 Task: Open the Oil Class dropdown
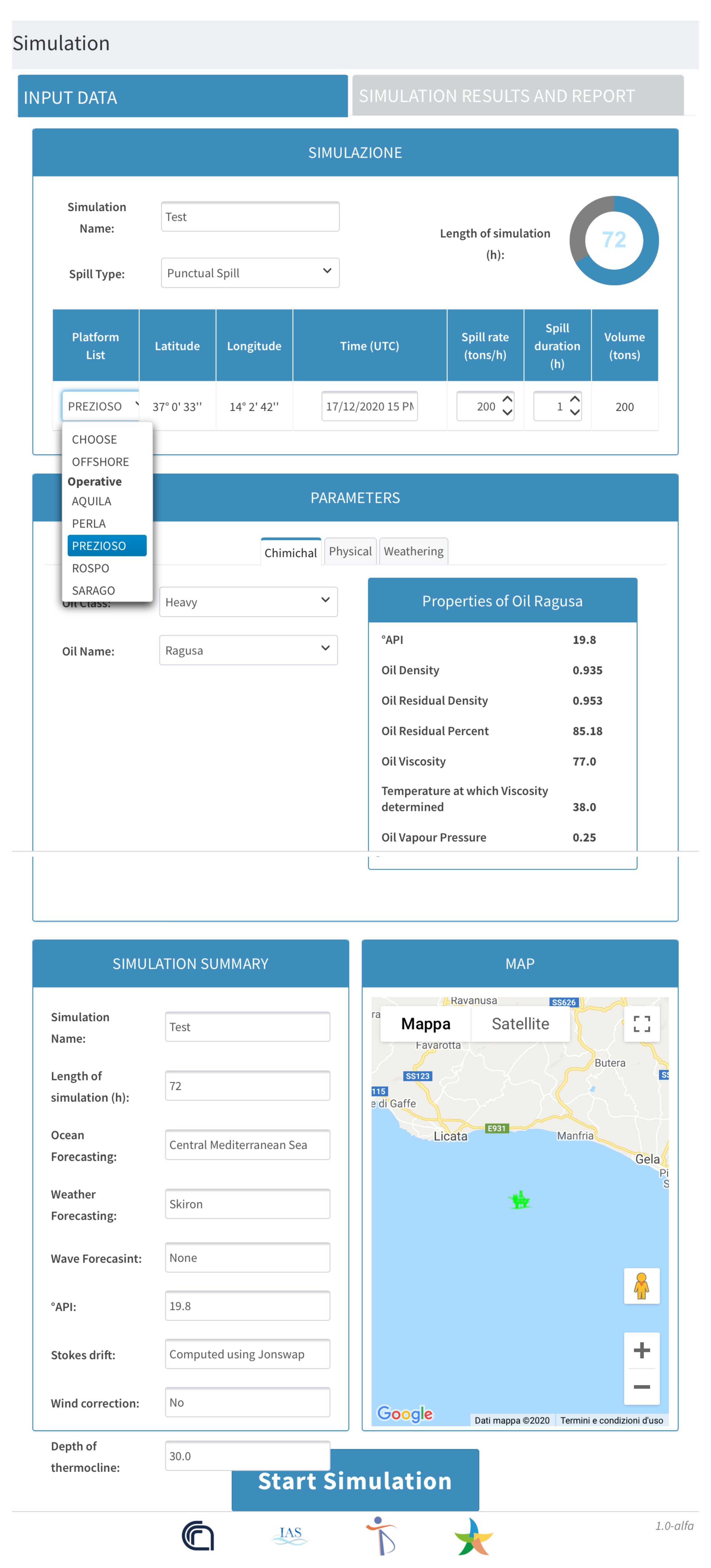click(x=248, y=601)
